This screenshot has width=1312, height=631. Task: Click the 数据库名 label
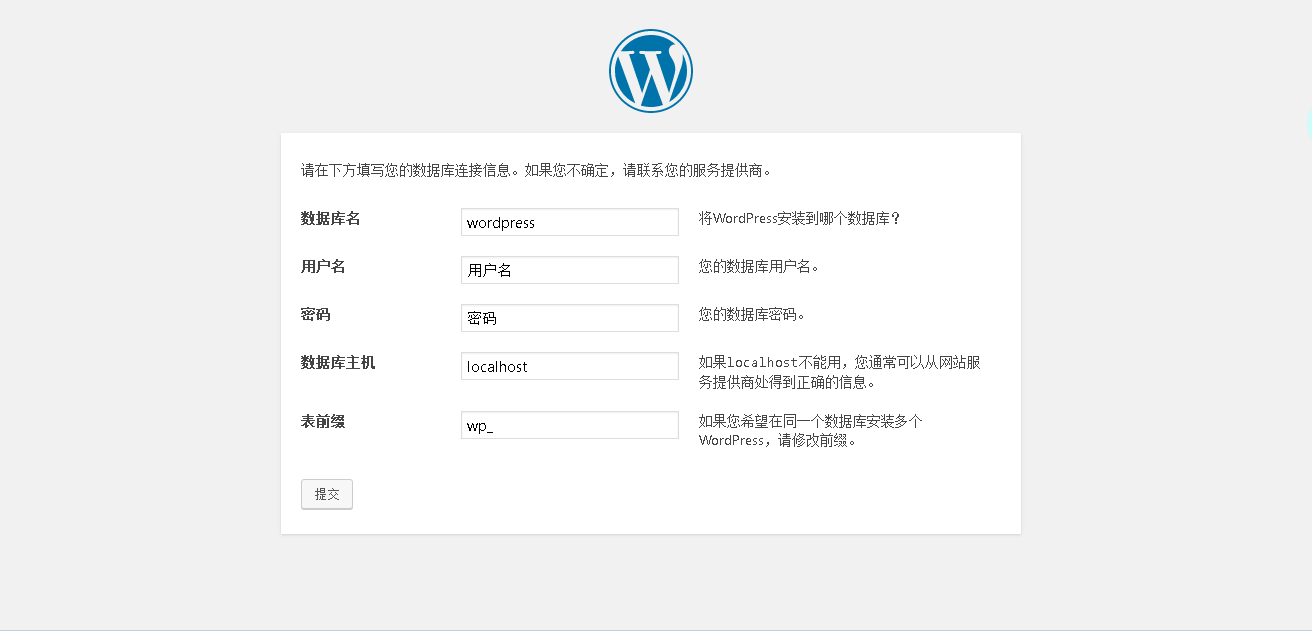[331, 218]
